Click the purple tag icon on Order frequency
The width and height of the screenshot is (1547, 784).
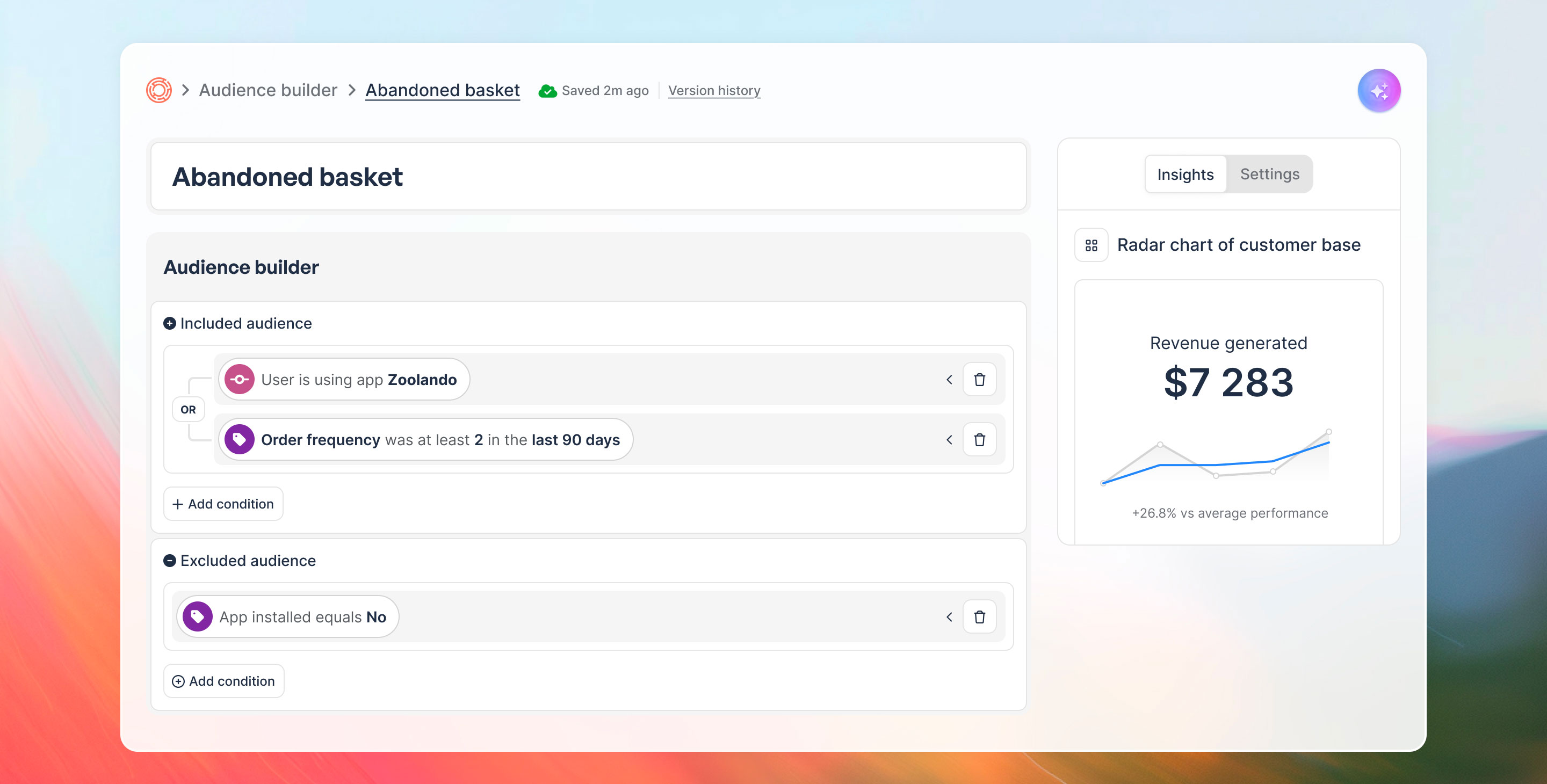point(240,439)
